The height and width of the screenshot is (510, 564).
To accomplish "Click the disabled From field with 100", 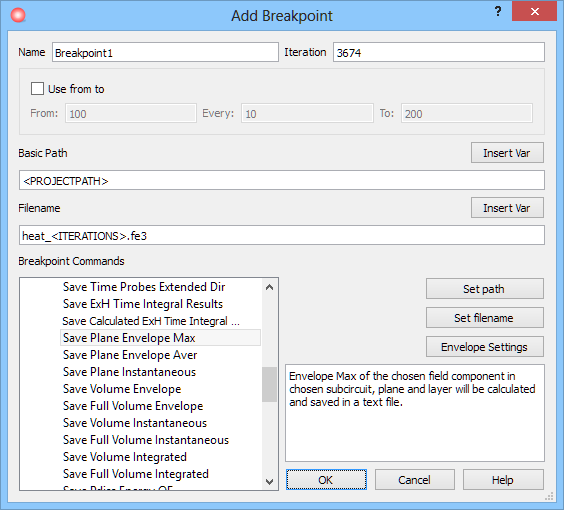I will pos(131,114).
